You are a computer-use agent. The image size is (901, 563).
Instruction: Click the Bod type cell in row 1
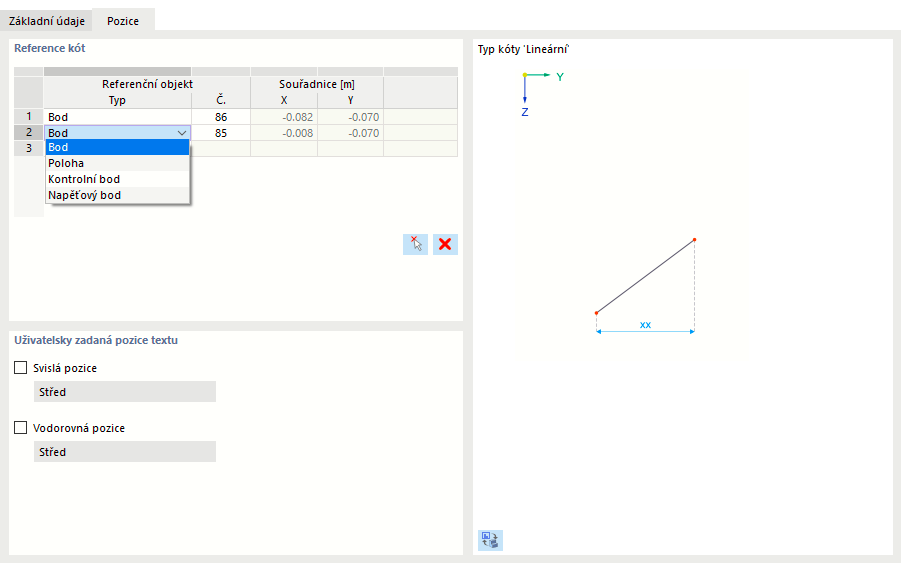click(x=117, y=117)
